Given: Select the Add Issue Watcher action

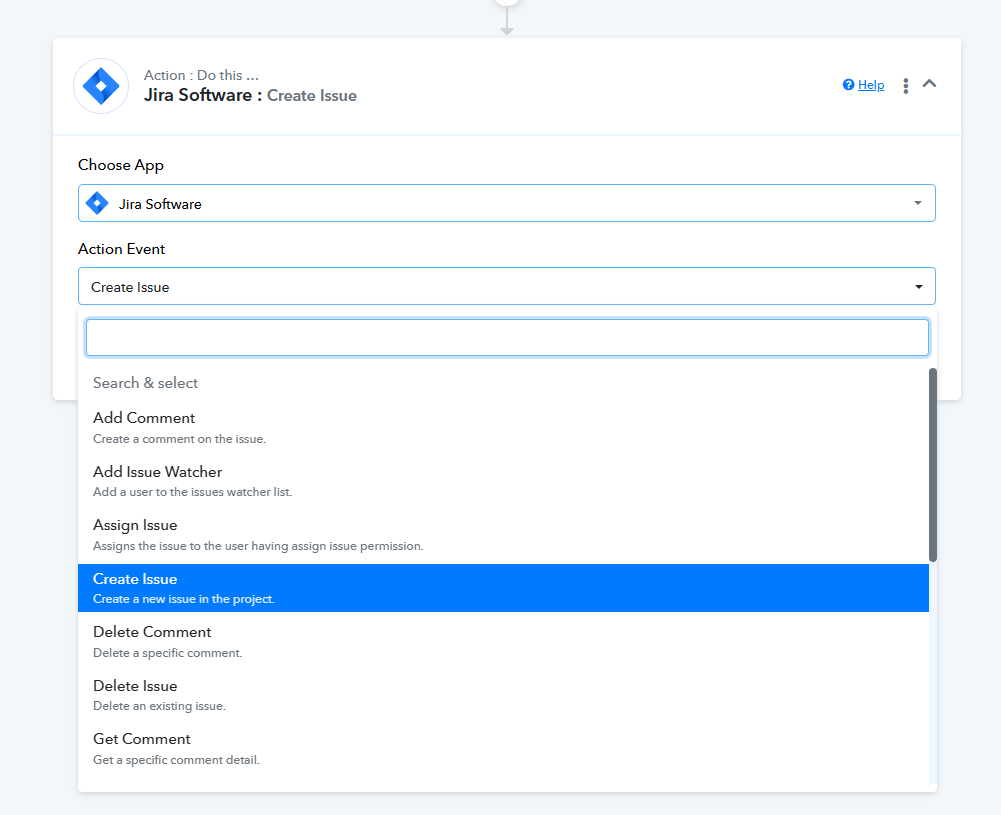Looking at the screenshot, I should pos(157,472).
